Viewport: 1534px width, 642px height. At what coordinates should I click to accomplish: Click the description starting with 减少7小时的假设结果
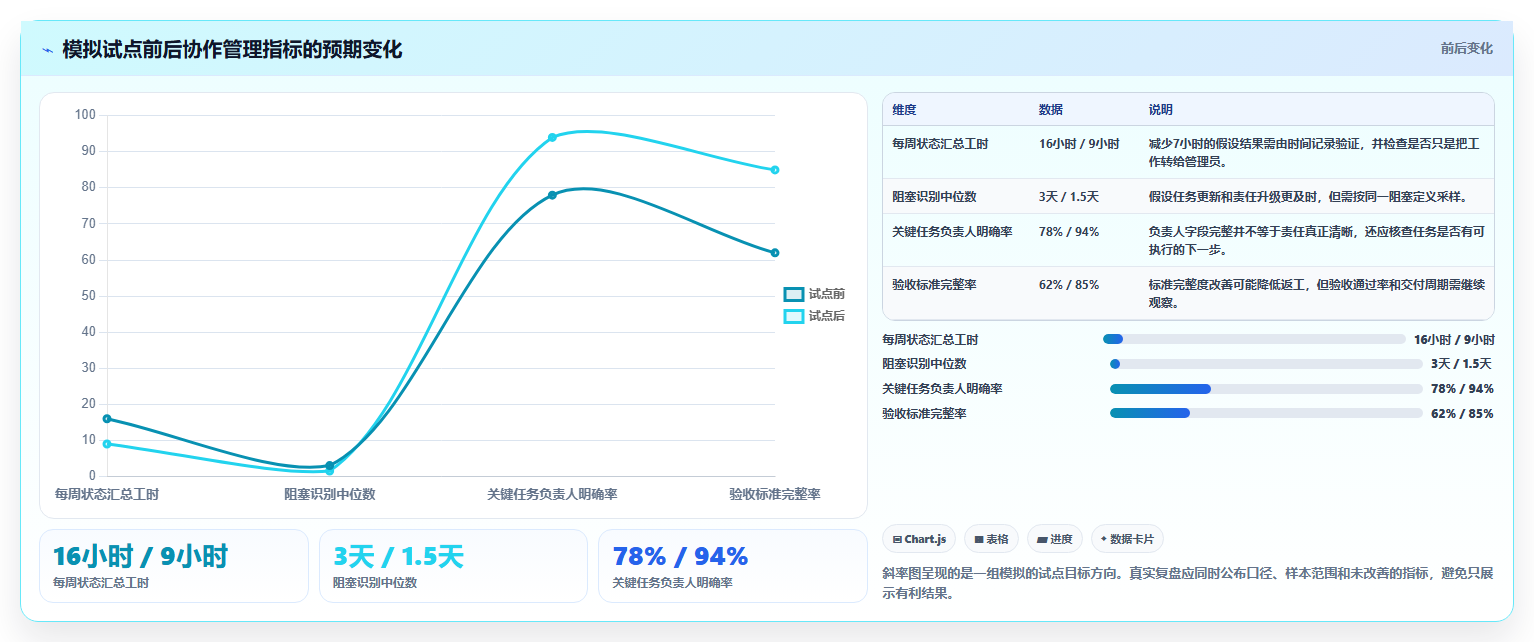tap(1315, 152)
